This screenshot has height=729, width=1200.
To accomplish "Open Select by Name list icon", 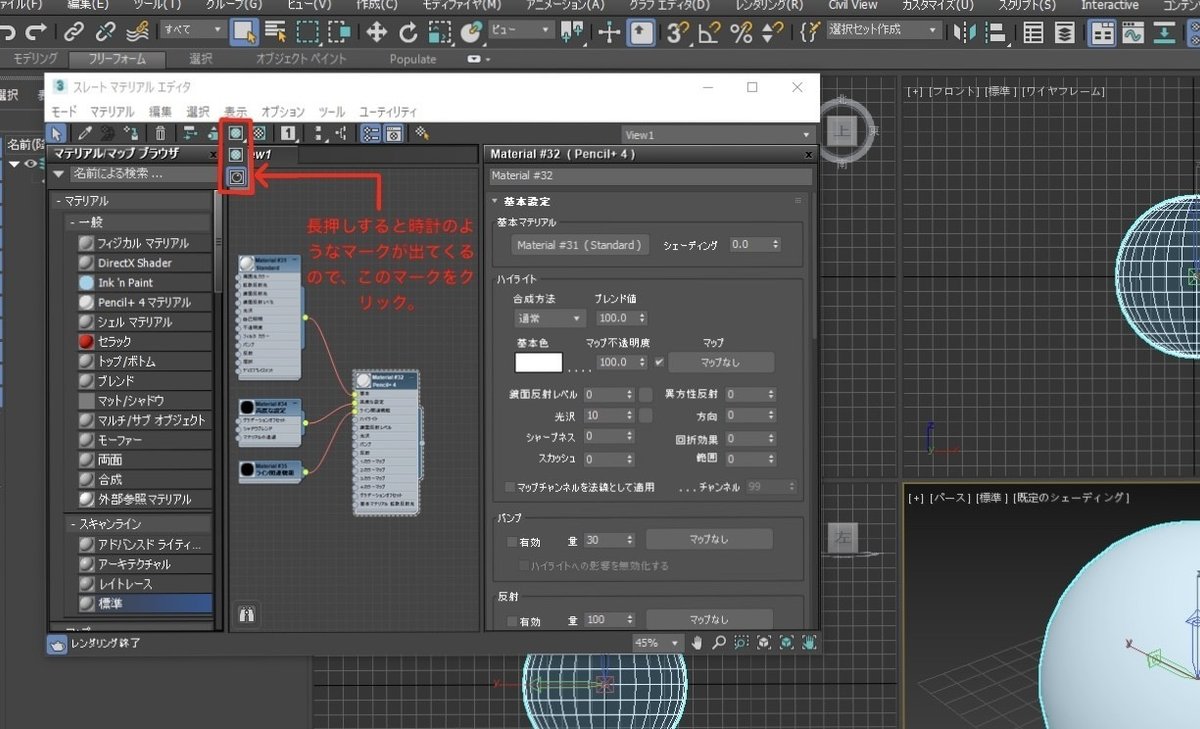I will (x=275, y=32).
